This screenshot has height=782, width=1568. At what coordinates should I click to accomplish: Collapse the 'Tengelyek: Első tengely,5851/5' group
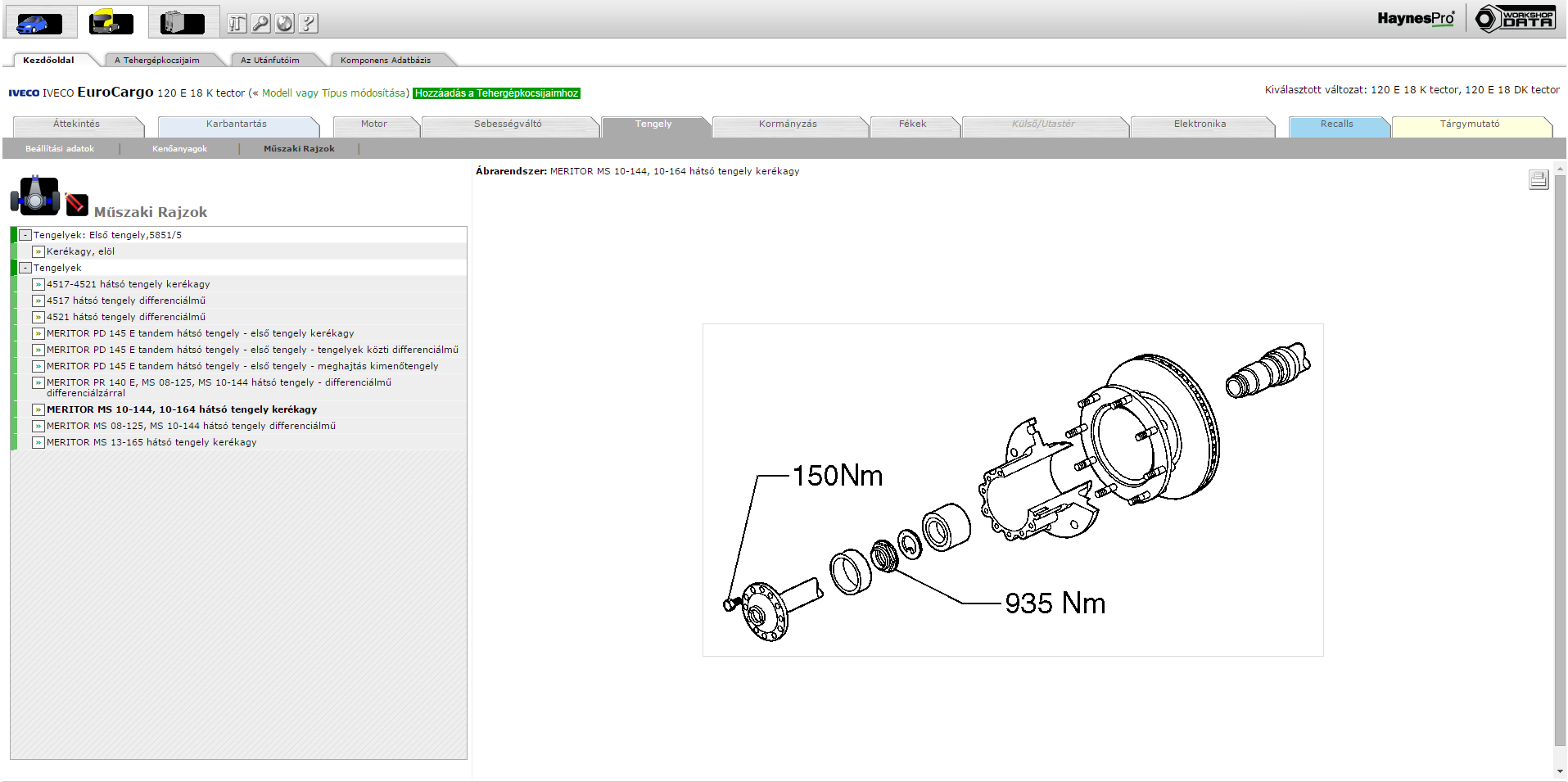(x=25, y=235)
